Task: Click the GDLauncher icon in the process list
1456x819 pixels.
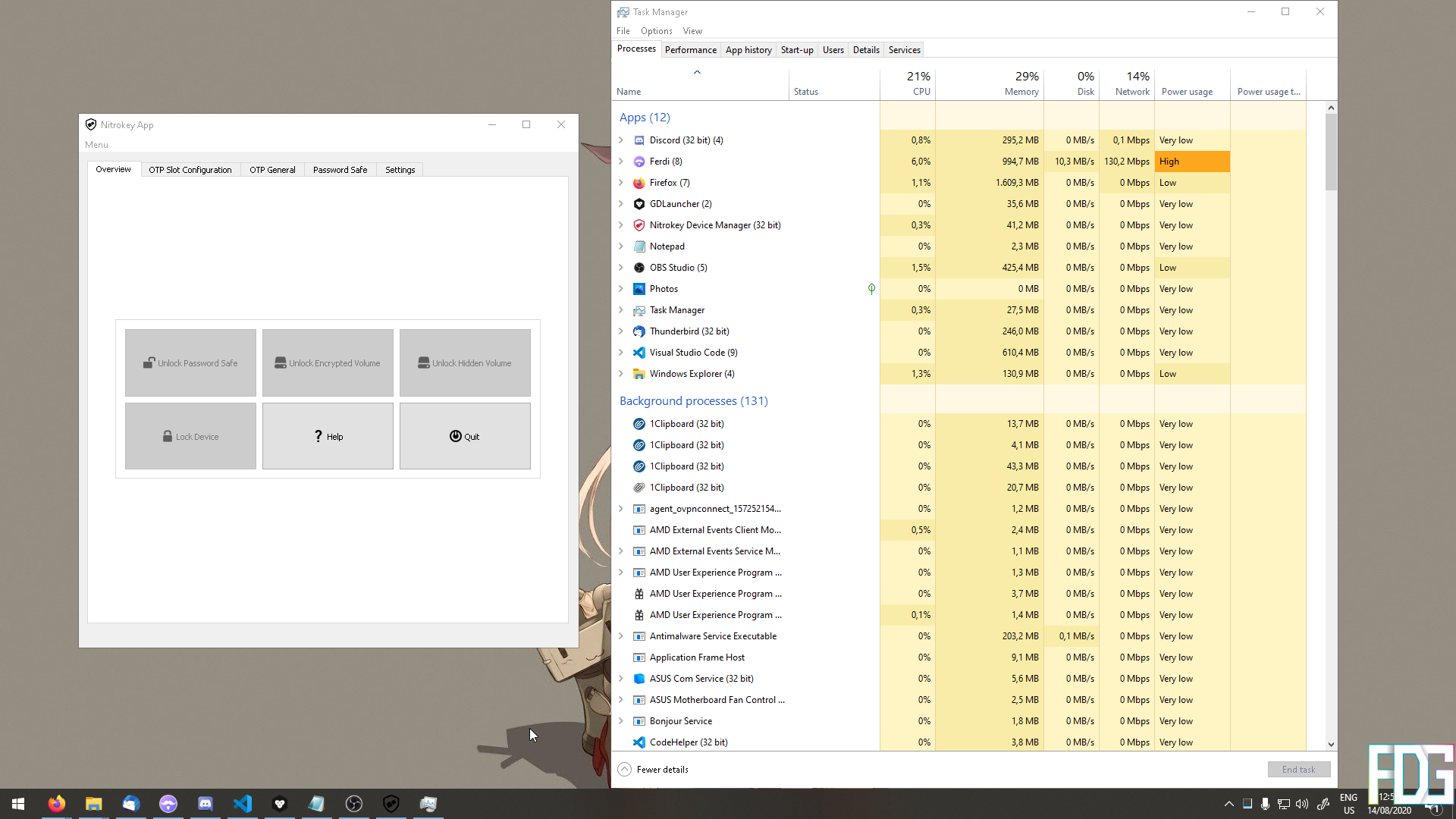Action: pos(639,204)
